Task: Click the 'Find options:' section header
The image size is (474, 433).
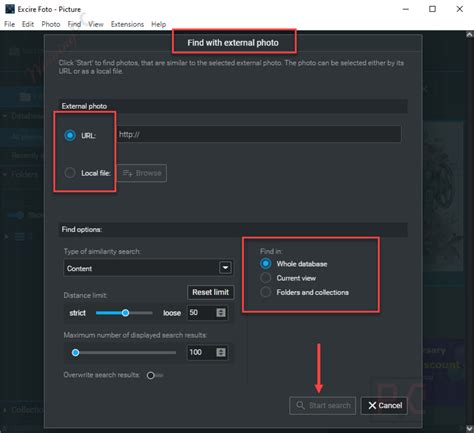Action: click(x=82, y=230)
